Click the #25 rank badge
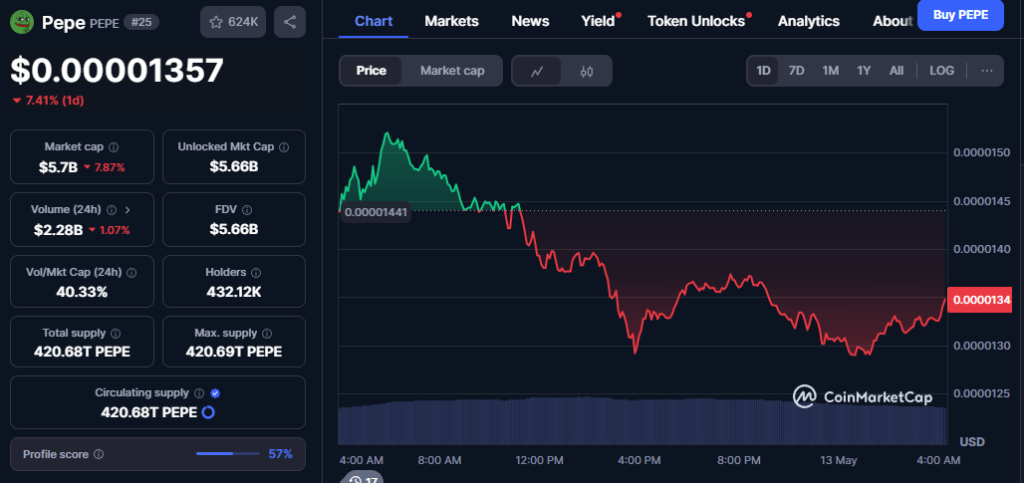This screenshot has height=483, width=1024. 140,22
